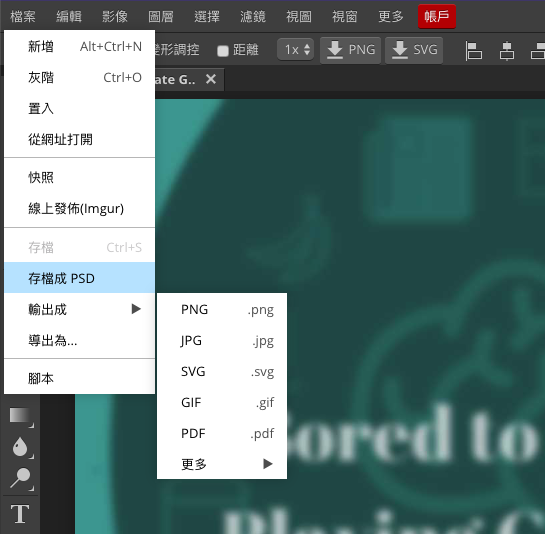The width and height of the screenshot is (545, 534).
Task: Open the 編輯 menu
Action: 69,16
